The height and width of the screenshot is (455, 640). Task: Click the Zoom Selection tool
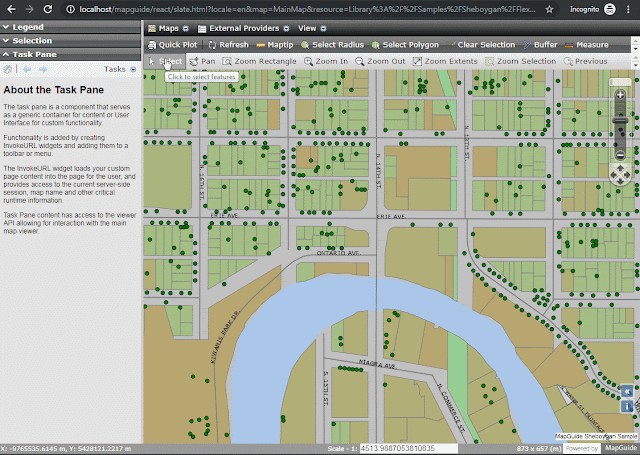[x=520, y=61]
